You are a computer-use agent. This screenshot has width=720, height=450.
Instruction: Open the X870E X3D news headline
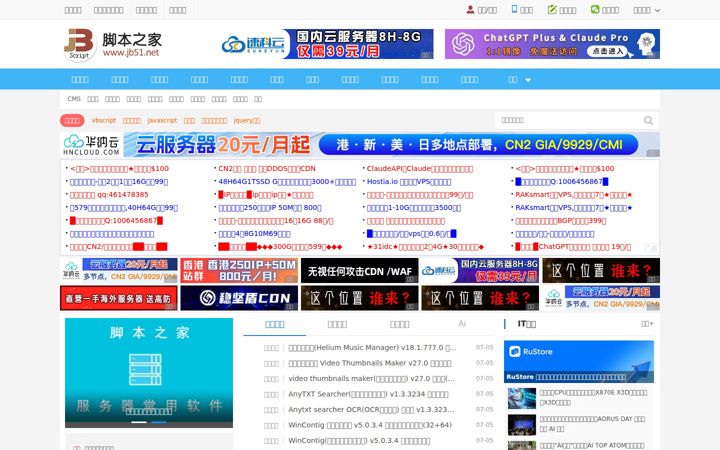point(593,397)
